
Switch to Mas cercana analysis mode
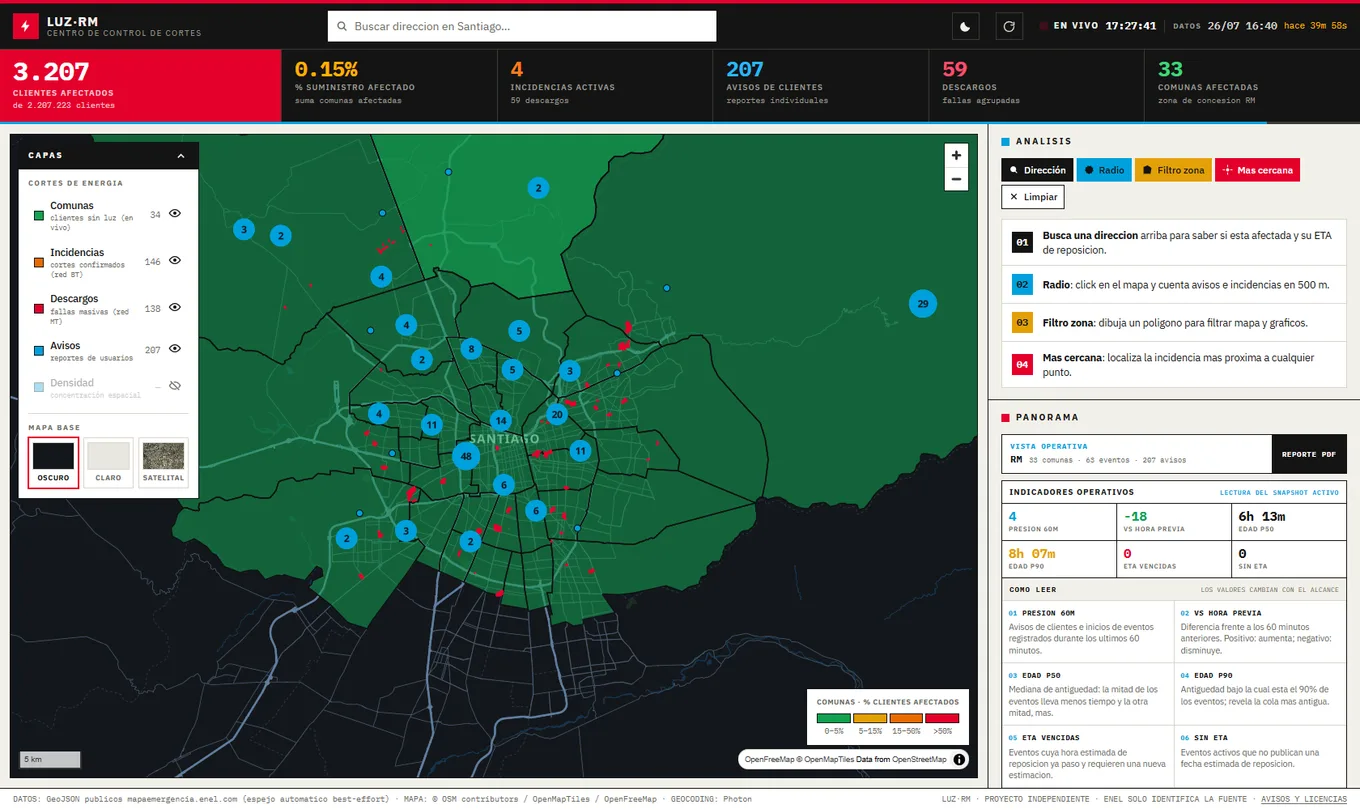[x=1257, y=170]
